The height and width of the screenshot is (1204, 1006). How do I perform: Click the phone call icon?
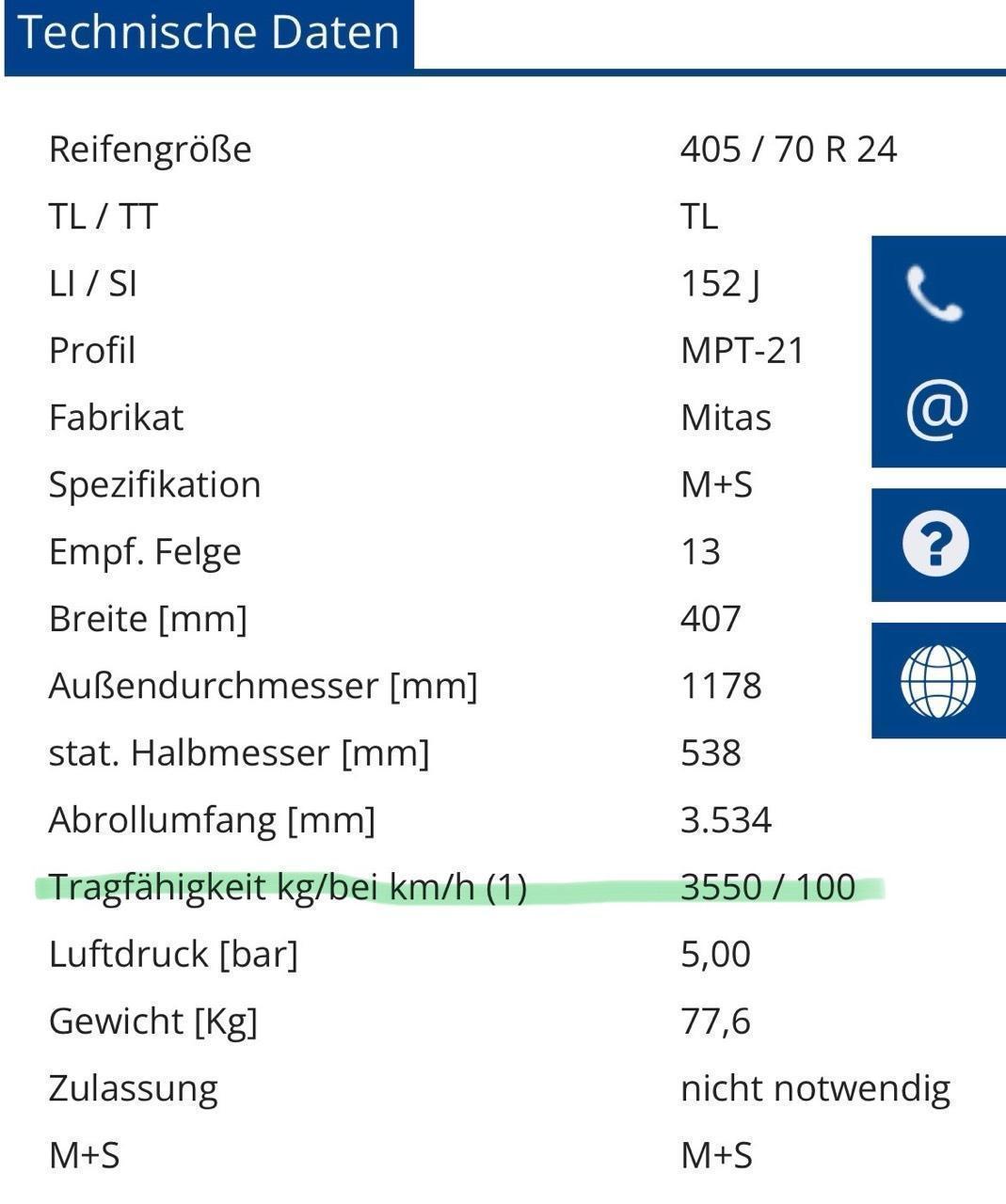[x=934, y=293]
